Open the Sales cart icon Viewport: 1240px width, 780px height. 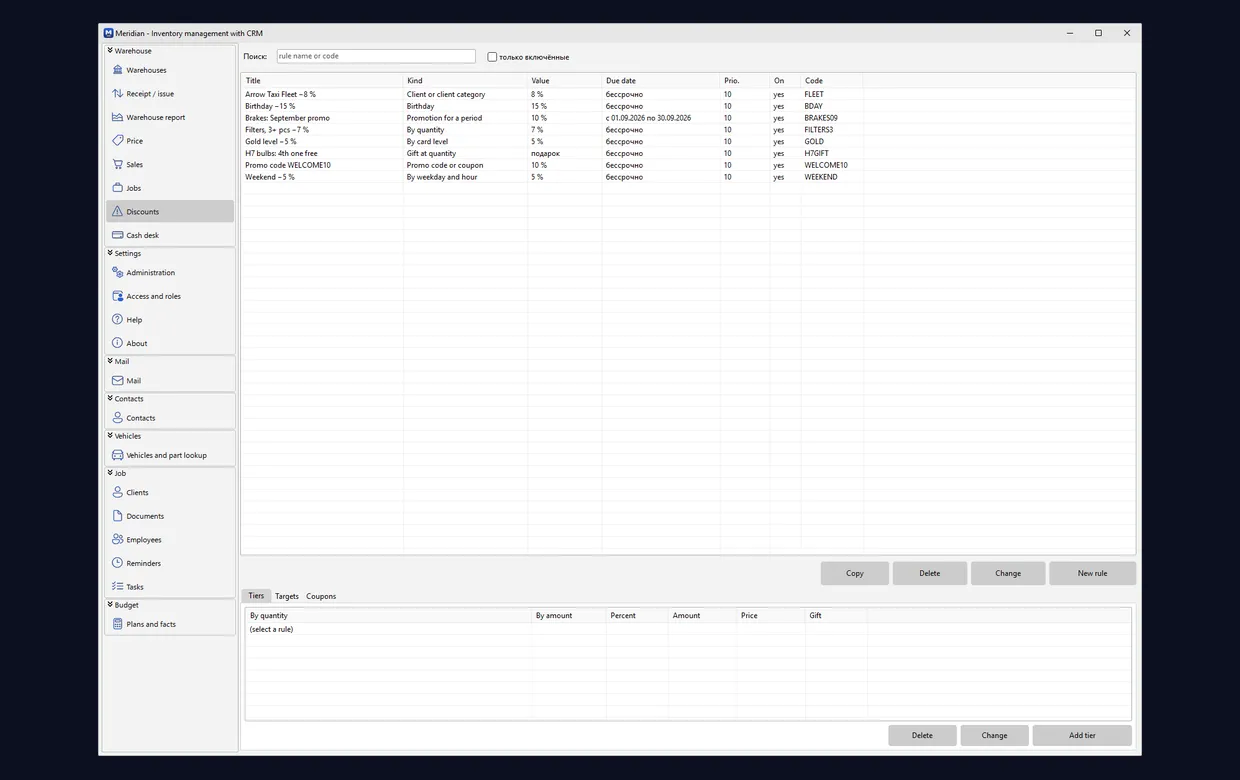(x=117, y=164)
